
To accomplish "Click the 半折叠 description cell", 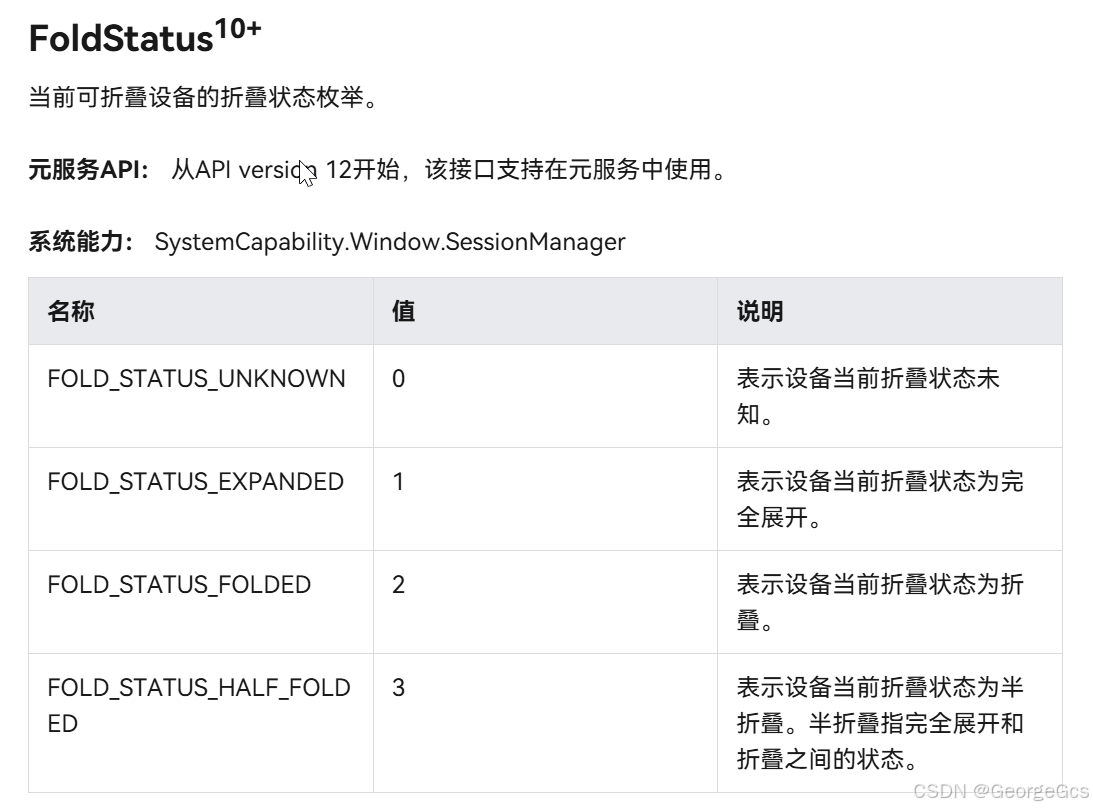I will click(x=880, y=723).
